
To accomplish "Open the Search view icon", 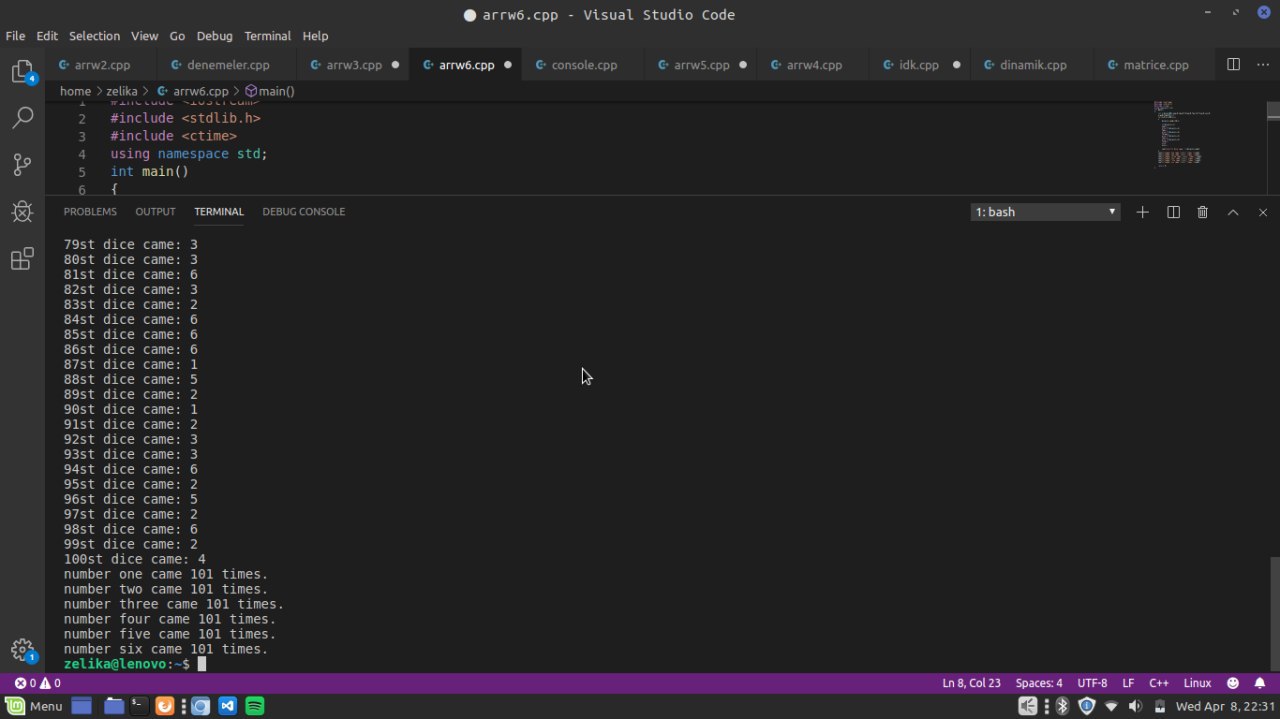I will coord(22,118).
